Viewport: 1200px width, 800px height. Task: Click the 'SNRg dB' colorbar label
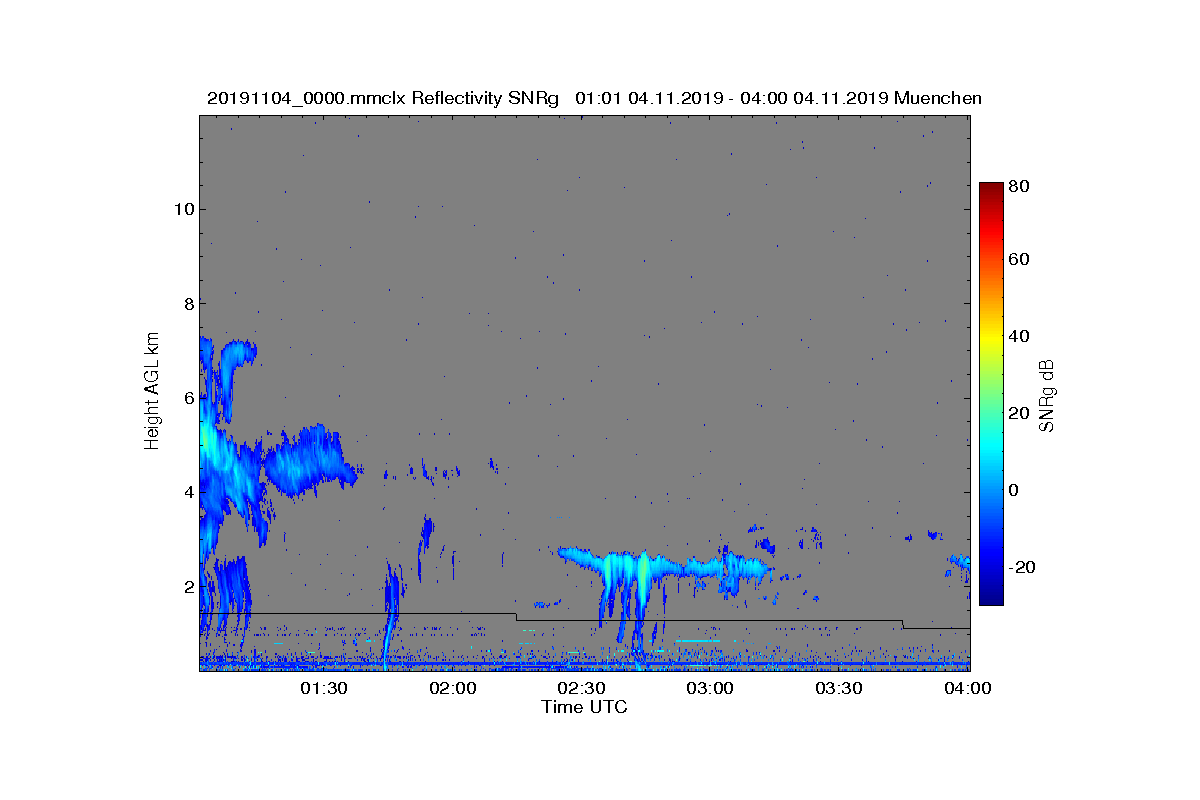point(1047,395)
